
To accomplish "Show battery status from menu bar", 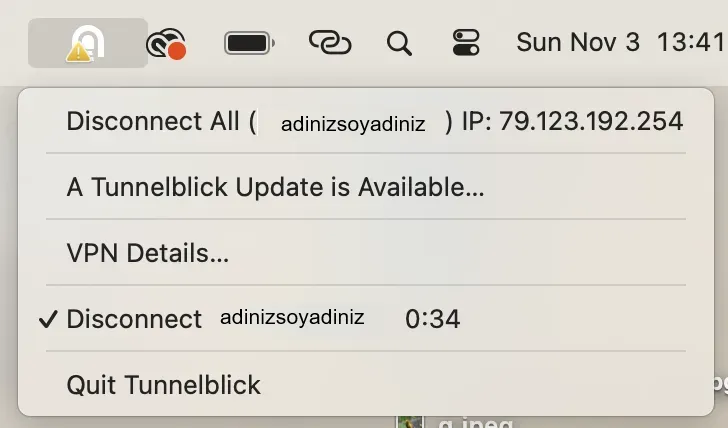I will [249, 43].
